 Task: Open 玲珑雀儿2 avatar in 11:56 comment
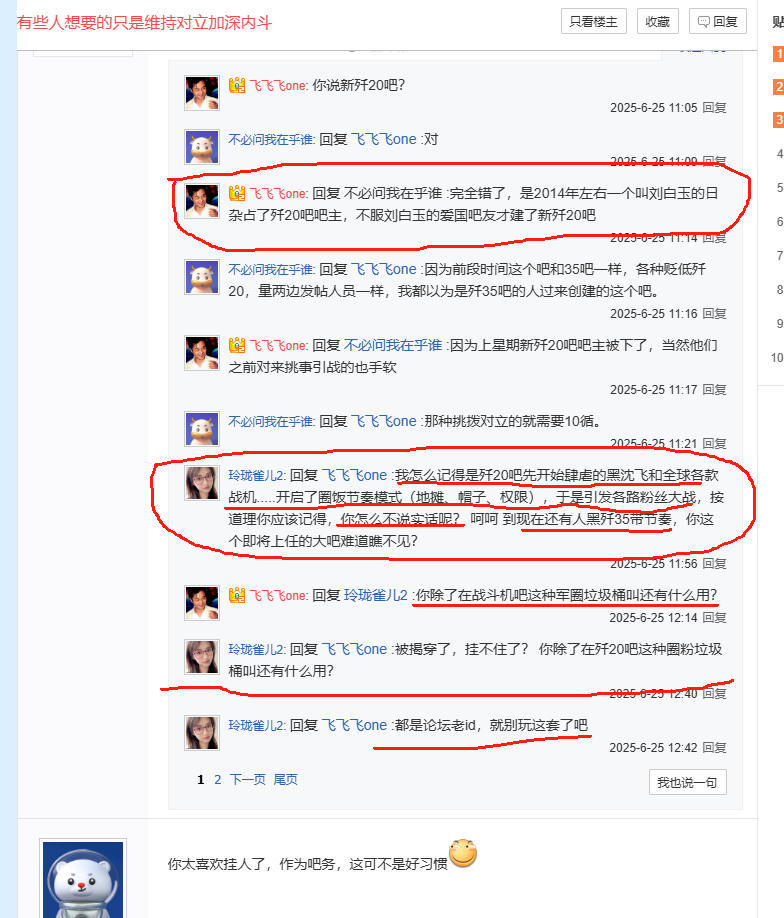(x=202, y=482)
